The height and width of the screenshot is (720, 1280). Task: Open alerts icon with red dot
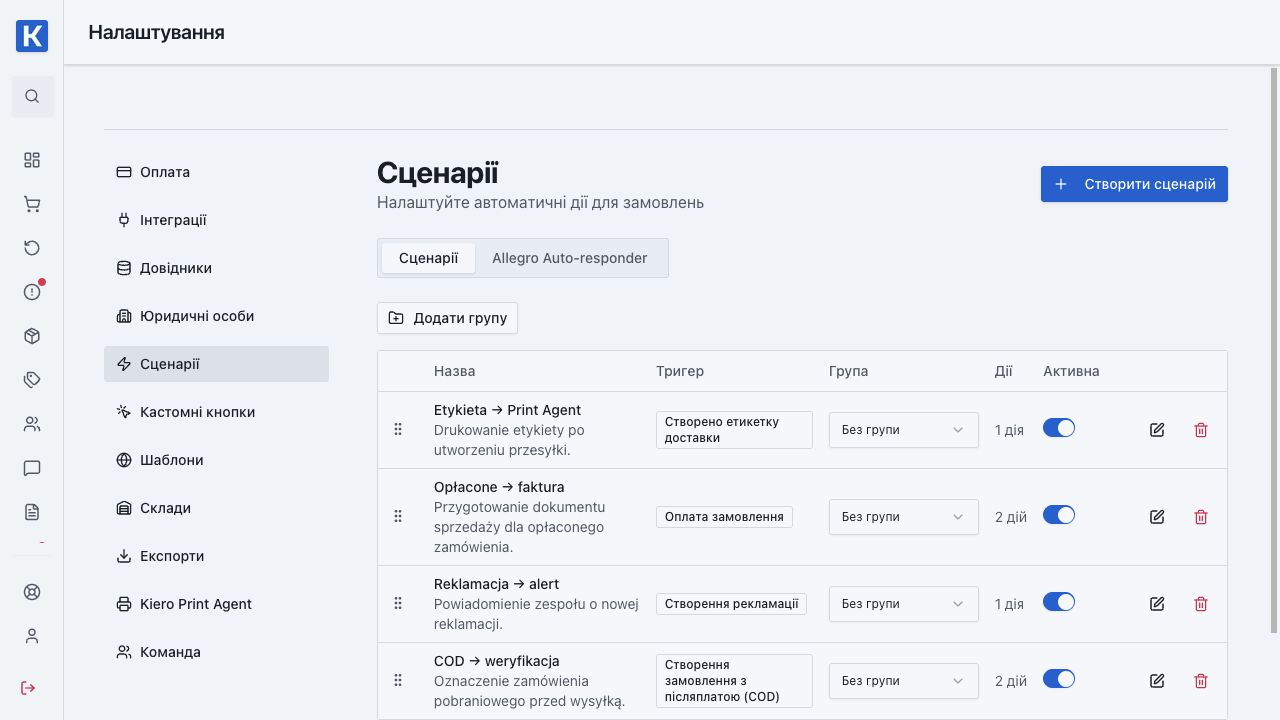(x=32, y=292)
